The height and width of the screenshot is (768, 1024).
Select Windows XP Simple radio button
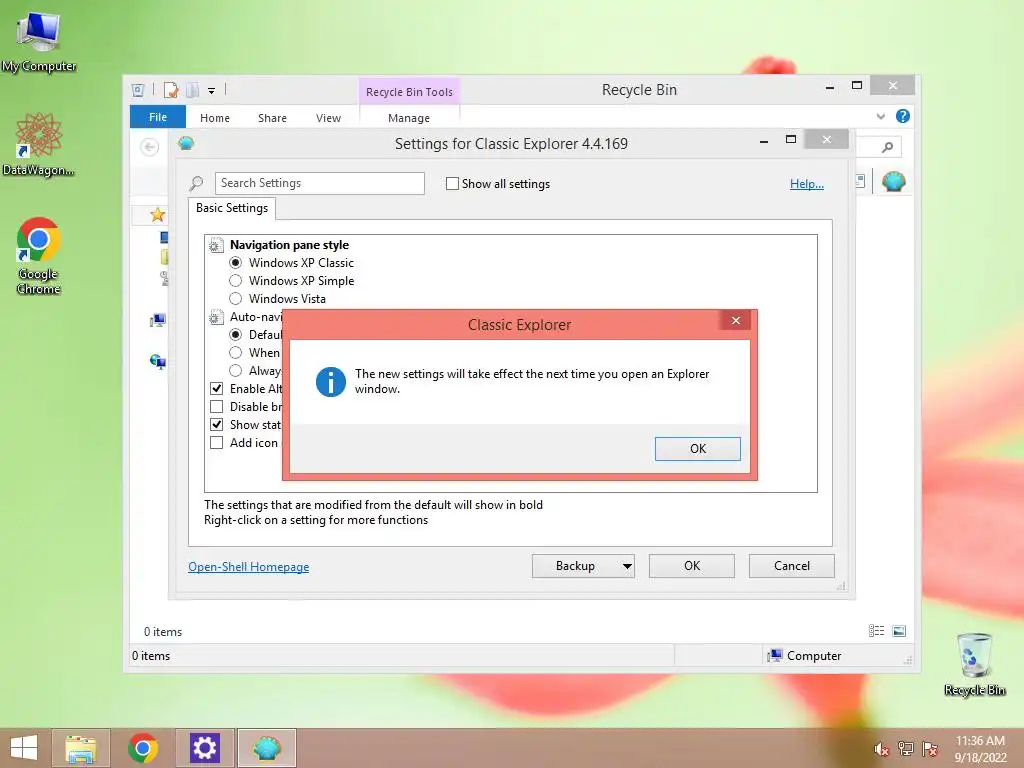click(x=235, y=281)
